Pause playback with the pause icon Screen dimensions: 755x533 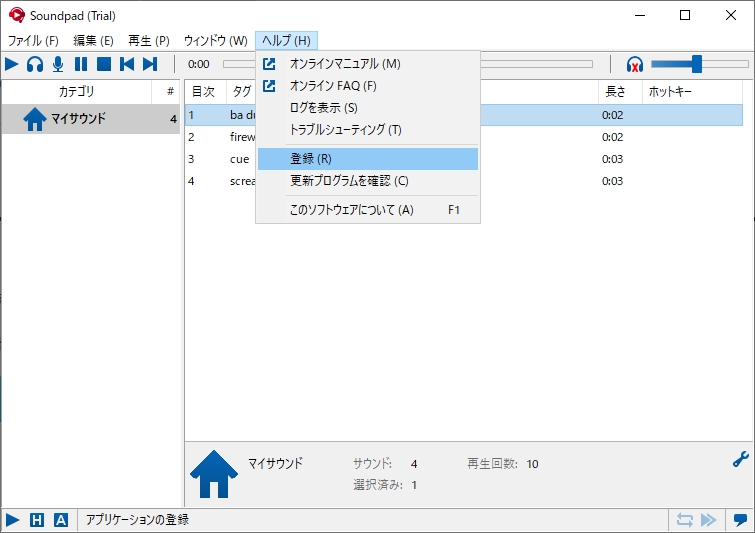(81, 64)
